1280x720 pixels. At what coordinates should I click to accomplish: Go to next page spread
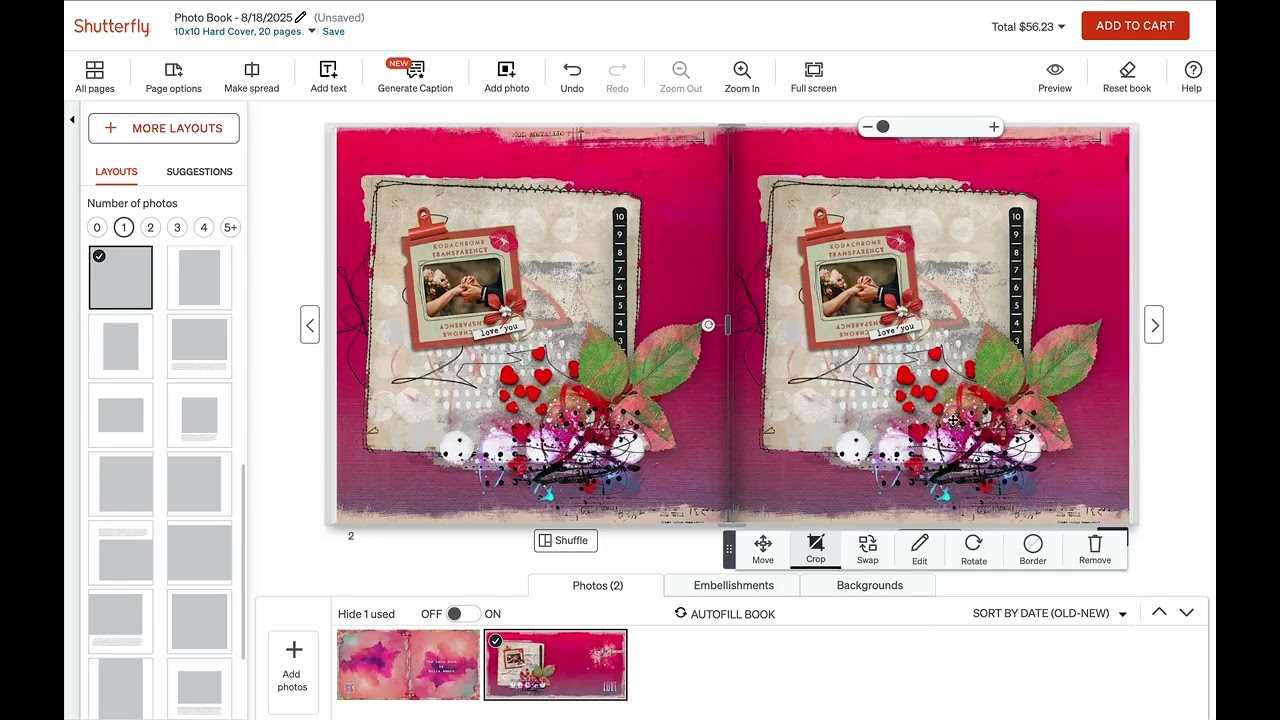[1154, 325]
